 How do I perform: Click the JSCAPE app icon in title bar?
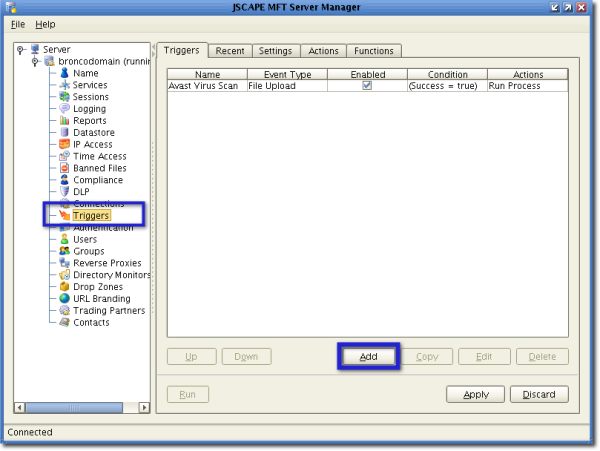click(x=11, y=7)
